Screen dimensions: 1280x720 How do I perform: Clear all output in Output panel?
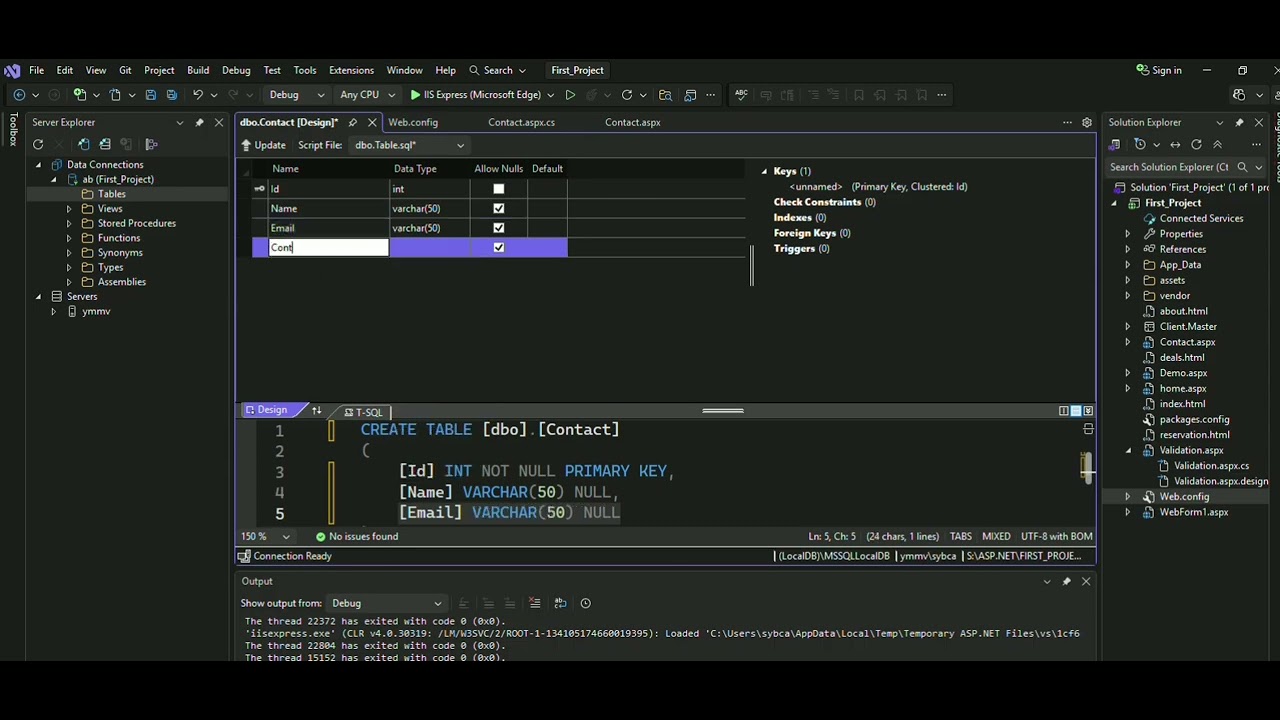pyautogui.click(x=535, y=603)
